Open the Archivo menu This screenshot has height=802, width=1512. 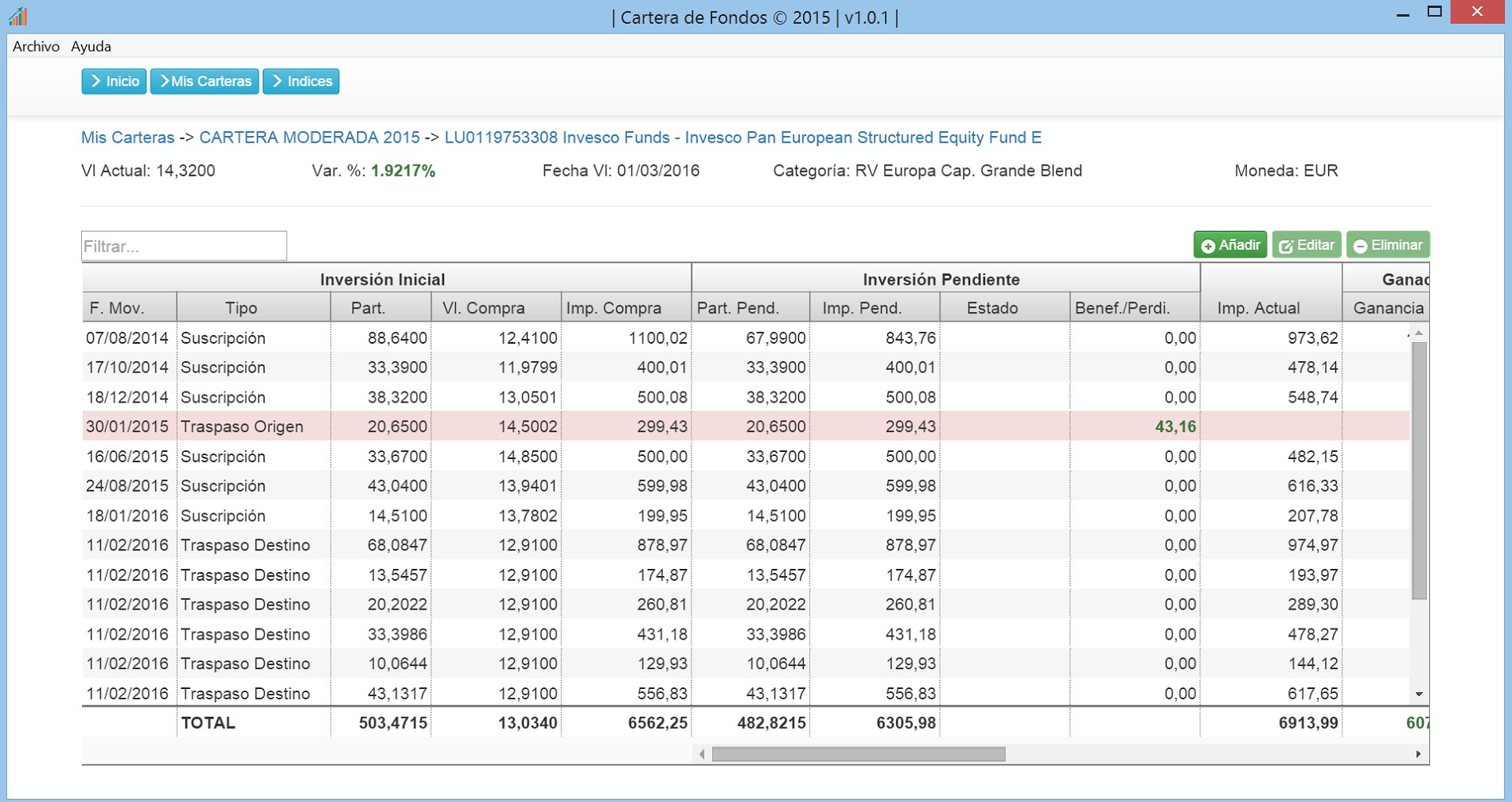coord(36,46)
